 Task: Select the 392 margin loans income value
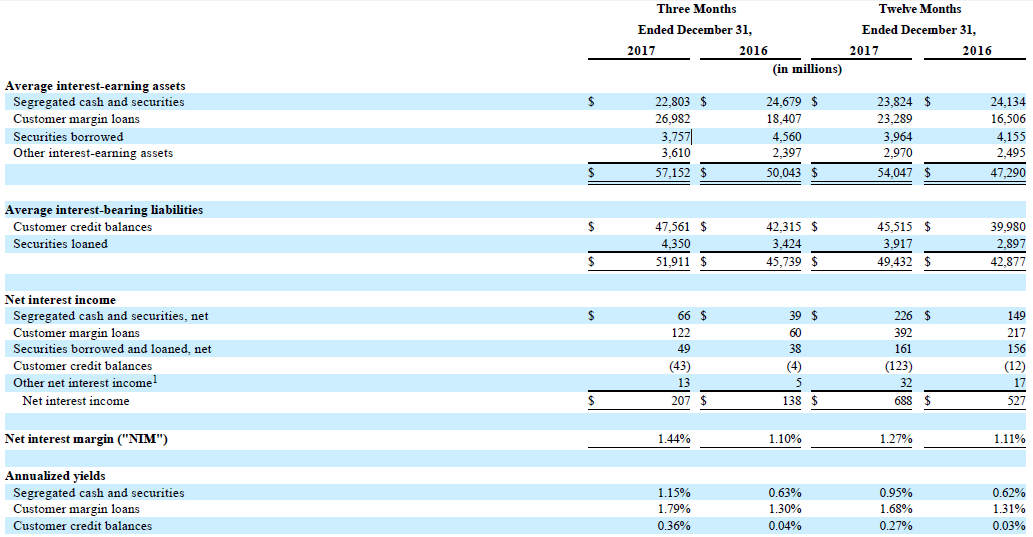click(903, 333)
